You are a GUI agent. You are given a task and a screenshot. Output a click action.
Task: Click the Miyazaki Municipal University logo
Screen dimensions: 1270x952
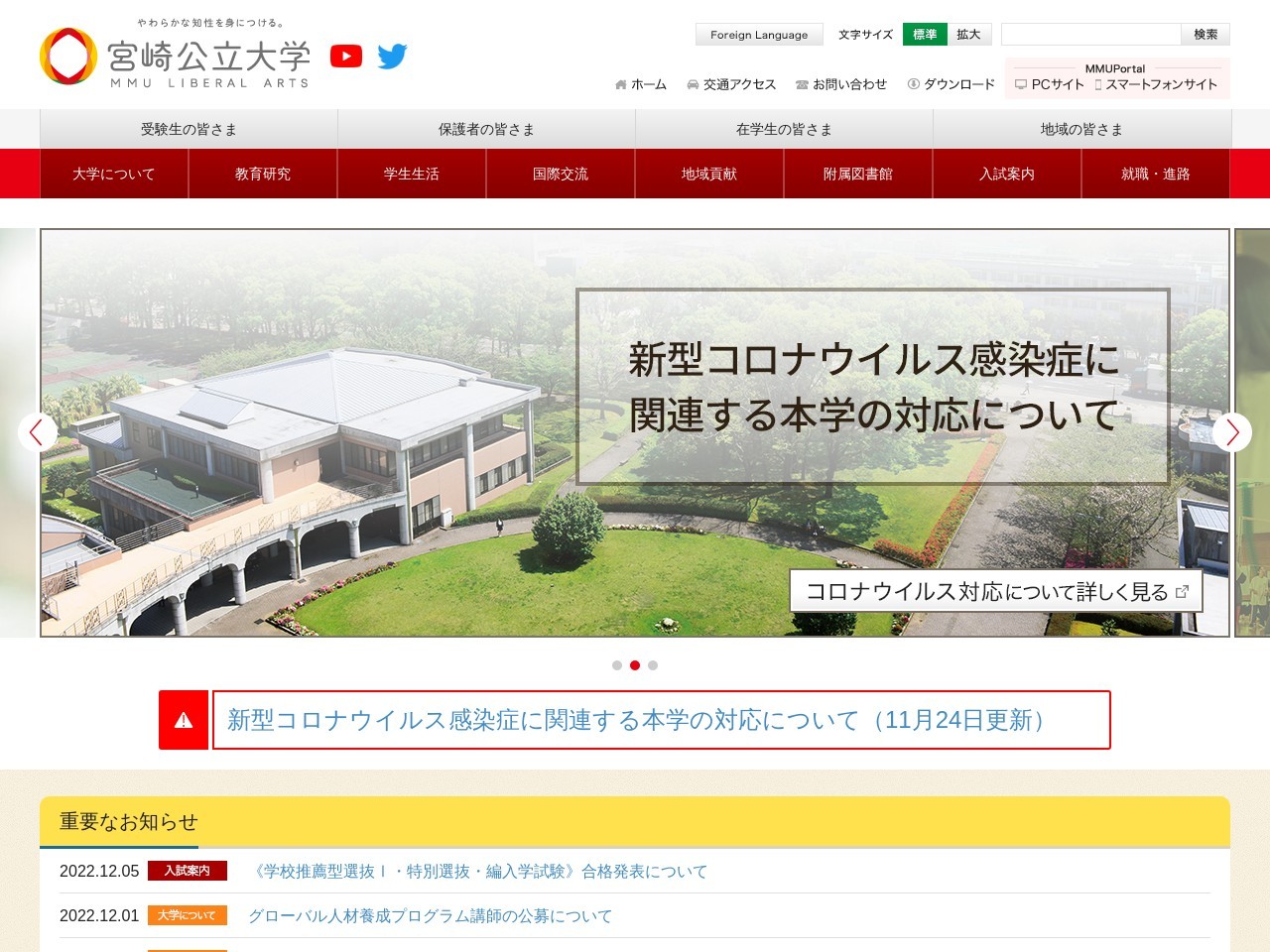[176, 58]
